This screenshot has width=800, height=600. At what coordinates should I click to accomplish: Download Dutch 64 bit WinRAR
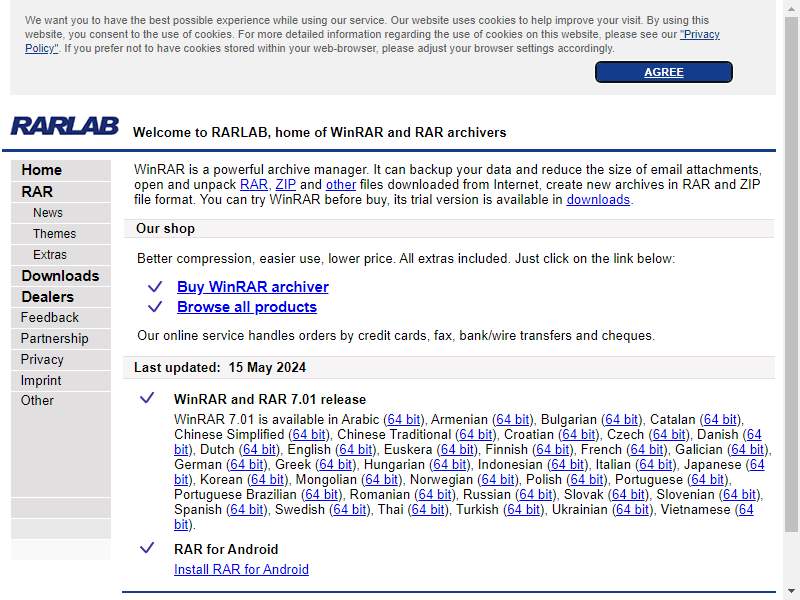(259, 449)
